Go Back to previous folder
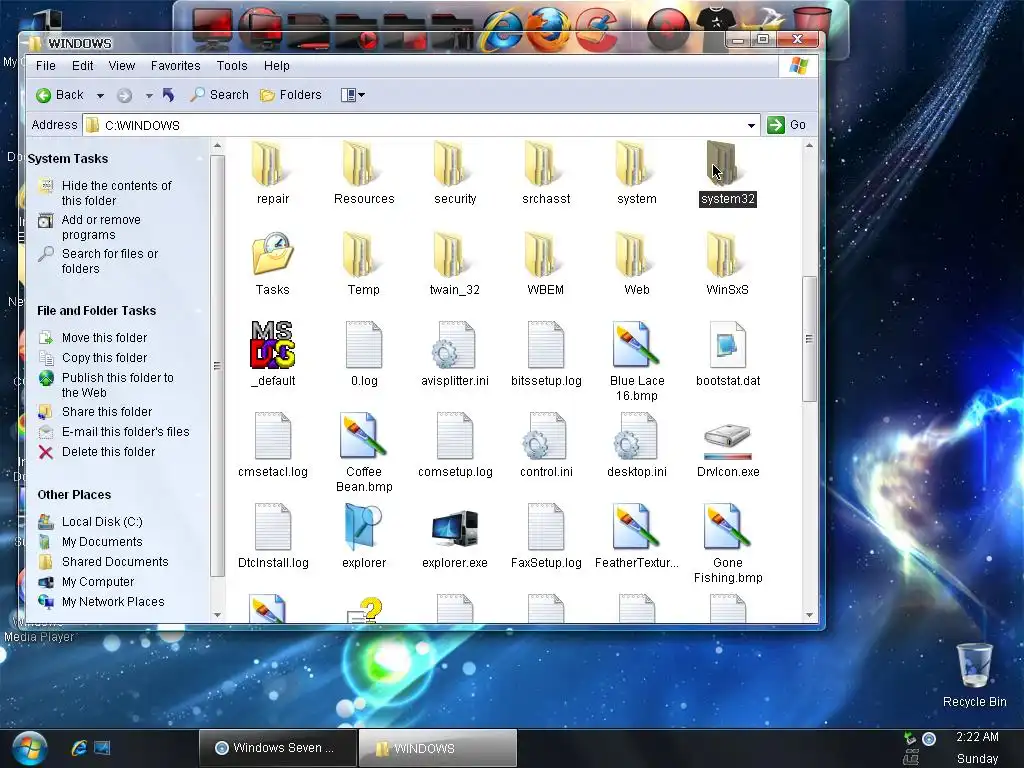Image resolution: width=1024 pixels, height=768 pixels. [60, 95]
